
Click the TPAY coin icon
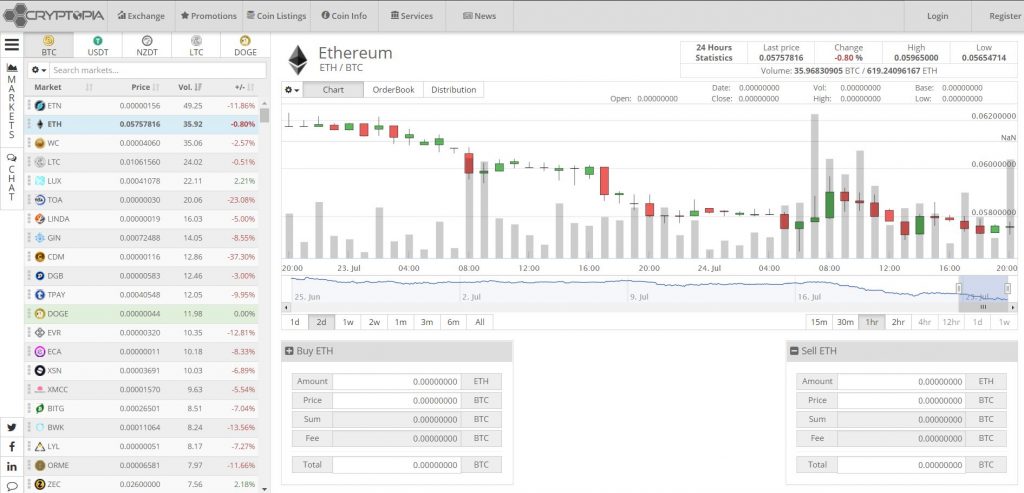coord(40,294)
